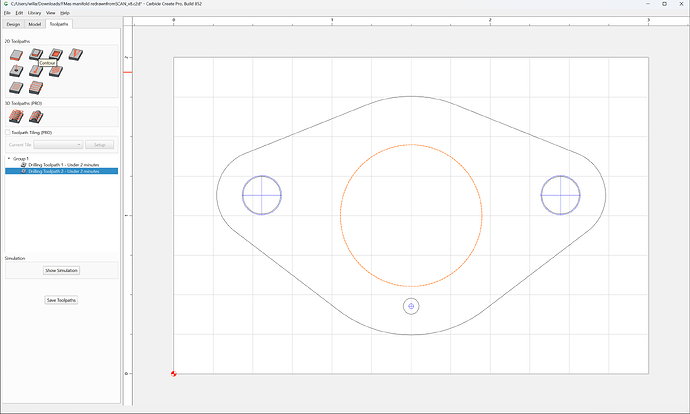The height and width of the screenshot is (414, 690).
Task: Enable the Toolpath Tiling (PRO) checkbox
Action: point(7,132)
